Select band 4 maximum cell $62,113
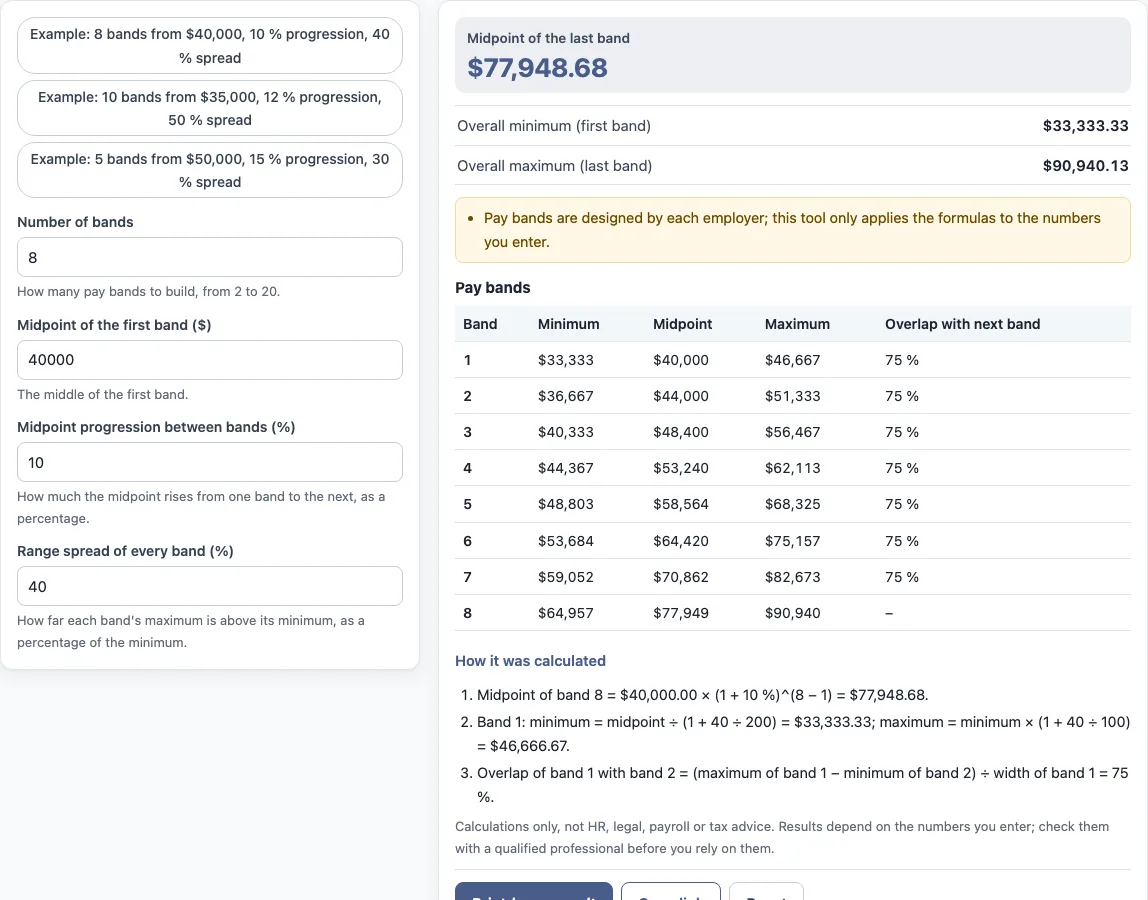This screenshot has height=900, width=1148. (x=792, y=468)
